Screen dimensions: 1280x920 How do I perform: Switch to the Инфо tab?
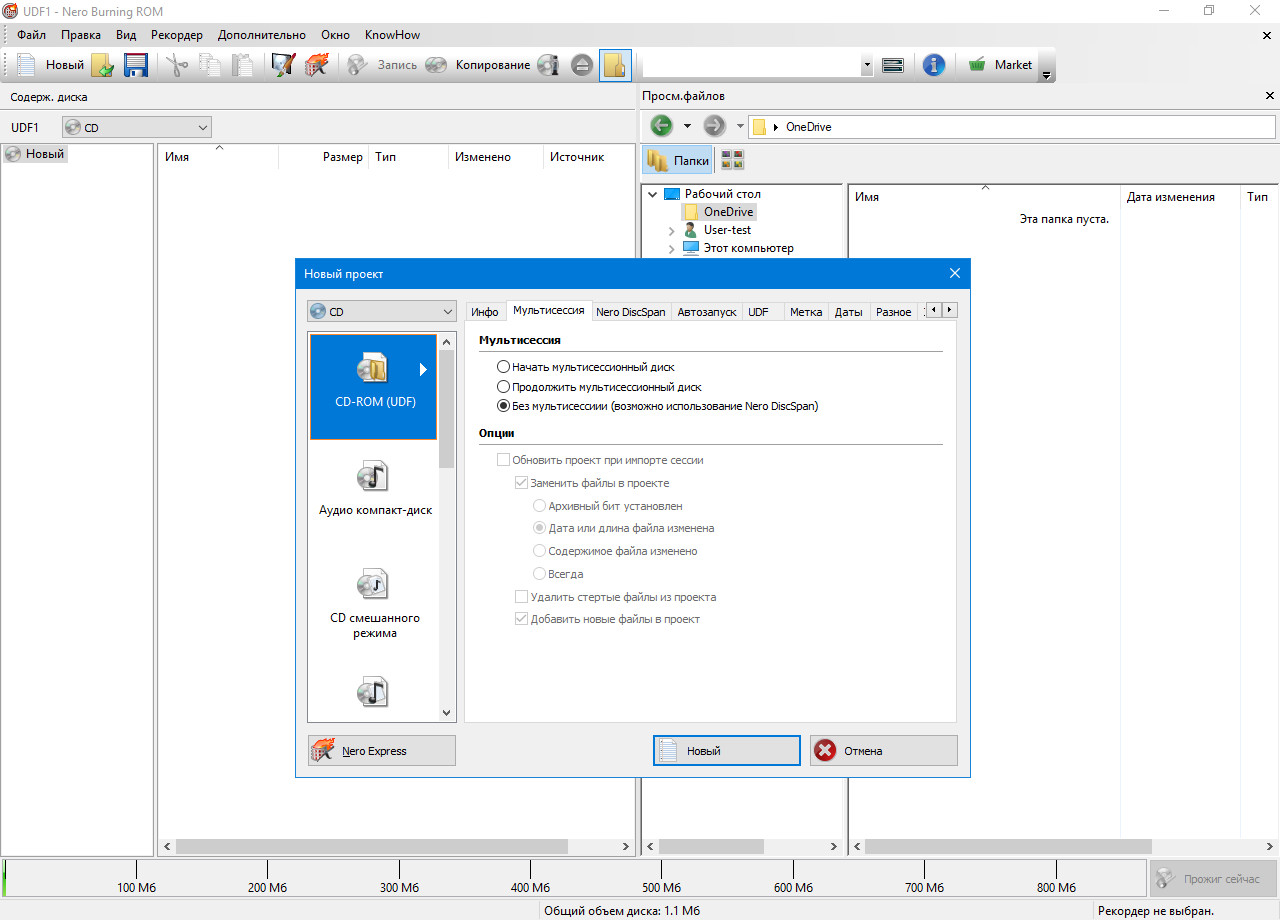click(x=485, y=312)
